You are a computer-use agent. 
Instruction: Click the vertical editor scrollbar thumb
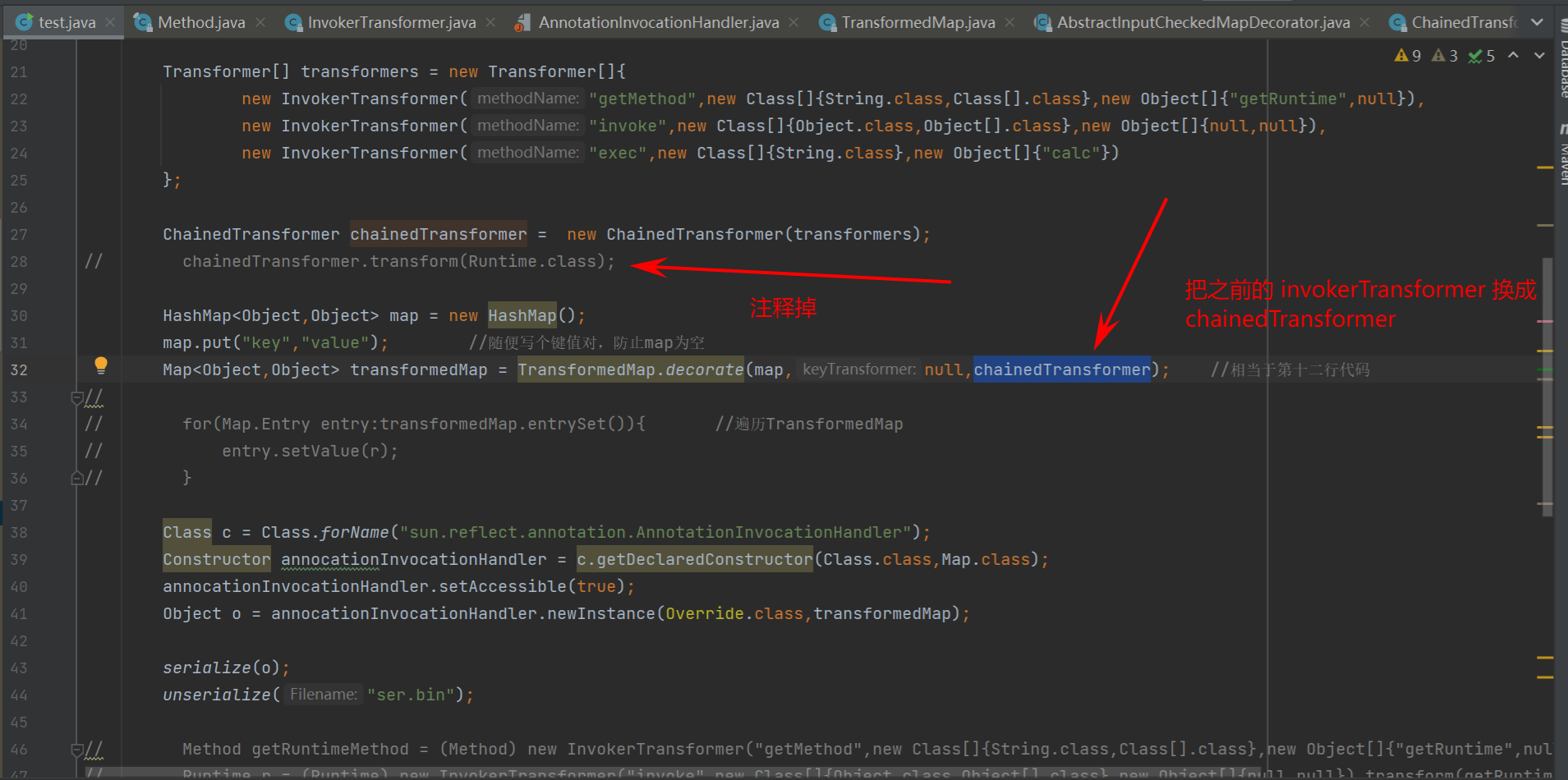click(x=1547, y=386)
